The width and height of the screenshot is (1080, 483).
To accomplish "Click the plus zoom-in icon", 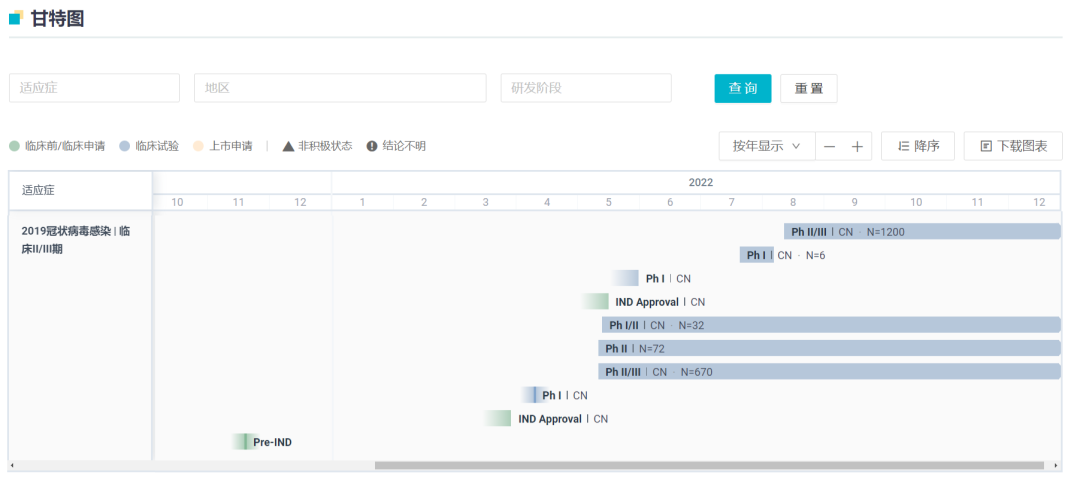I will click(857, 146).
